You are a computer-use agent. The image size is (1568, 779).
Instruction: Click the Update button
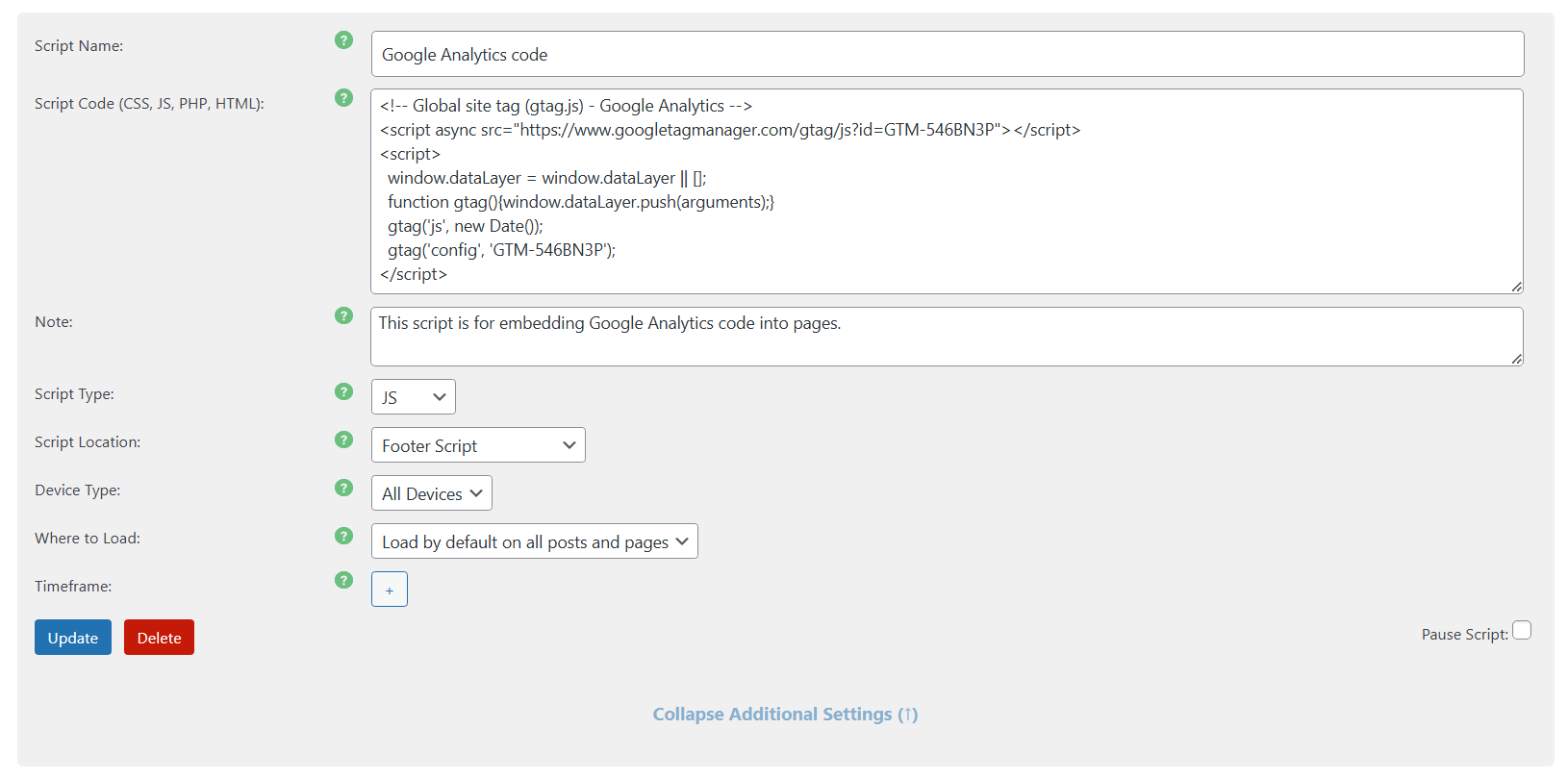point(73,638)
